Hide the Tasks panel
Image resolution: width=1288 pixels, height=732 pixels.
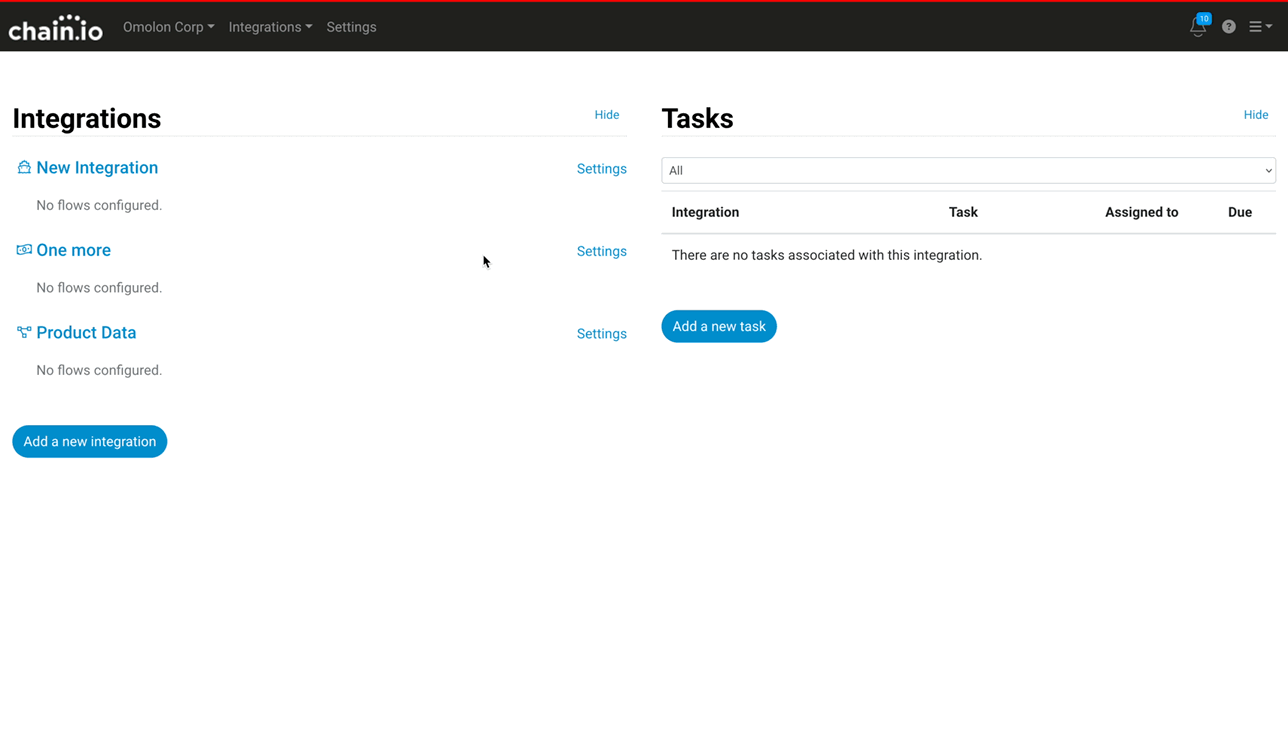(x=1255, y=115)
